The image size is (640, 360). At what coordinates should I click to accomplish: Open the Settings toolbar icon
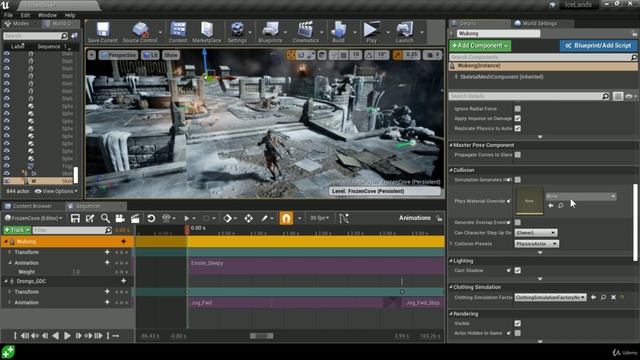pos(237,32)
